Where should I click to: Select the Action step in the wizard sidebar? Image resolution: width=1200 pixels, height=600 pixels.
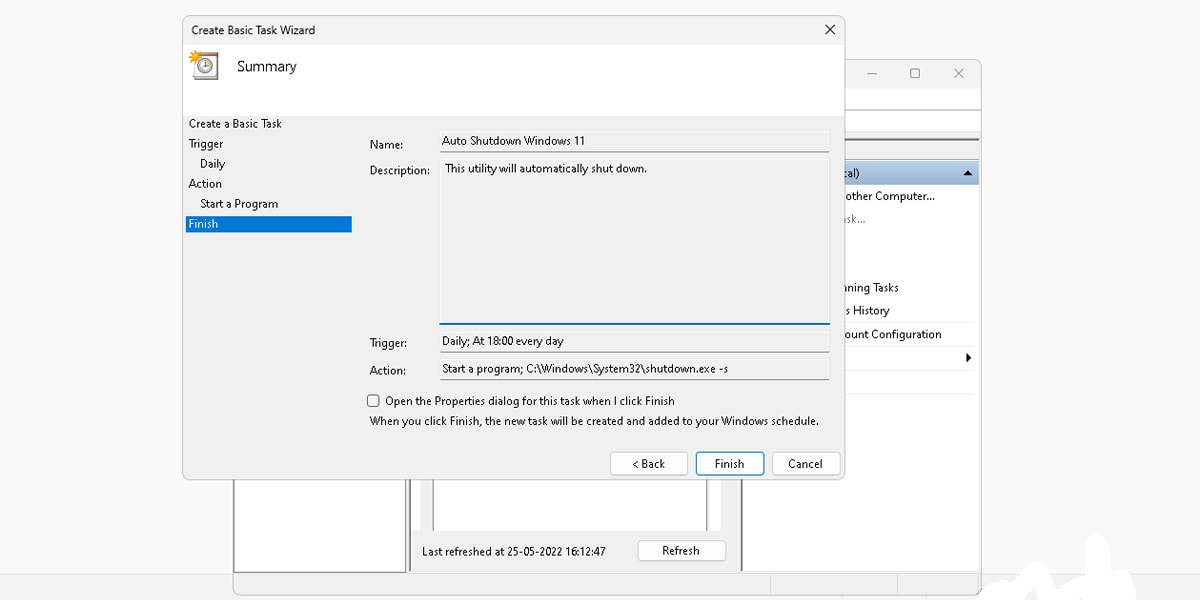click(x=205, y=184)
